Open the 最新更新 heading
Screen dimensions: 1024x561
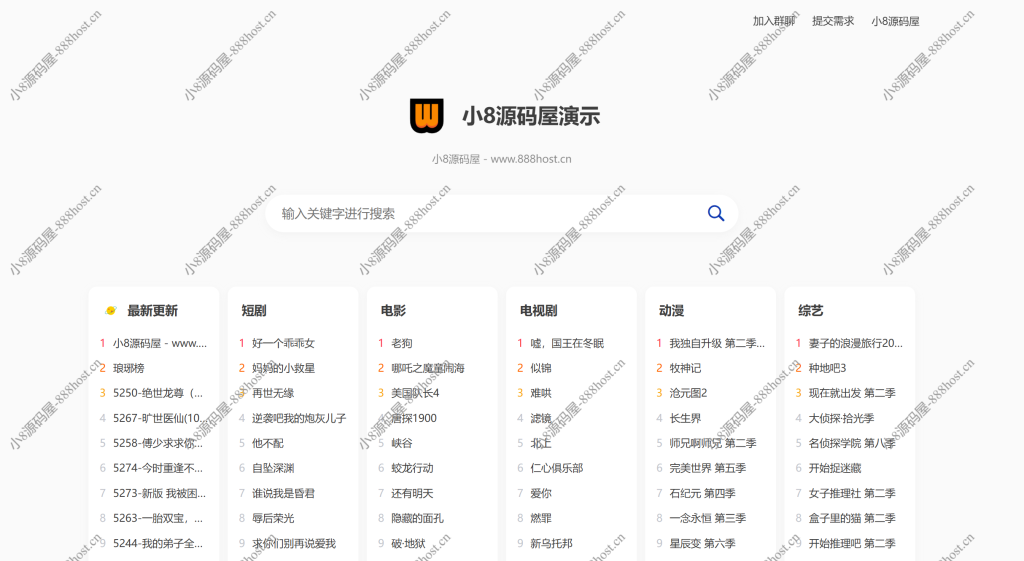tap(152, 311)
